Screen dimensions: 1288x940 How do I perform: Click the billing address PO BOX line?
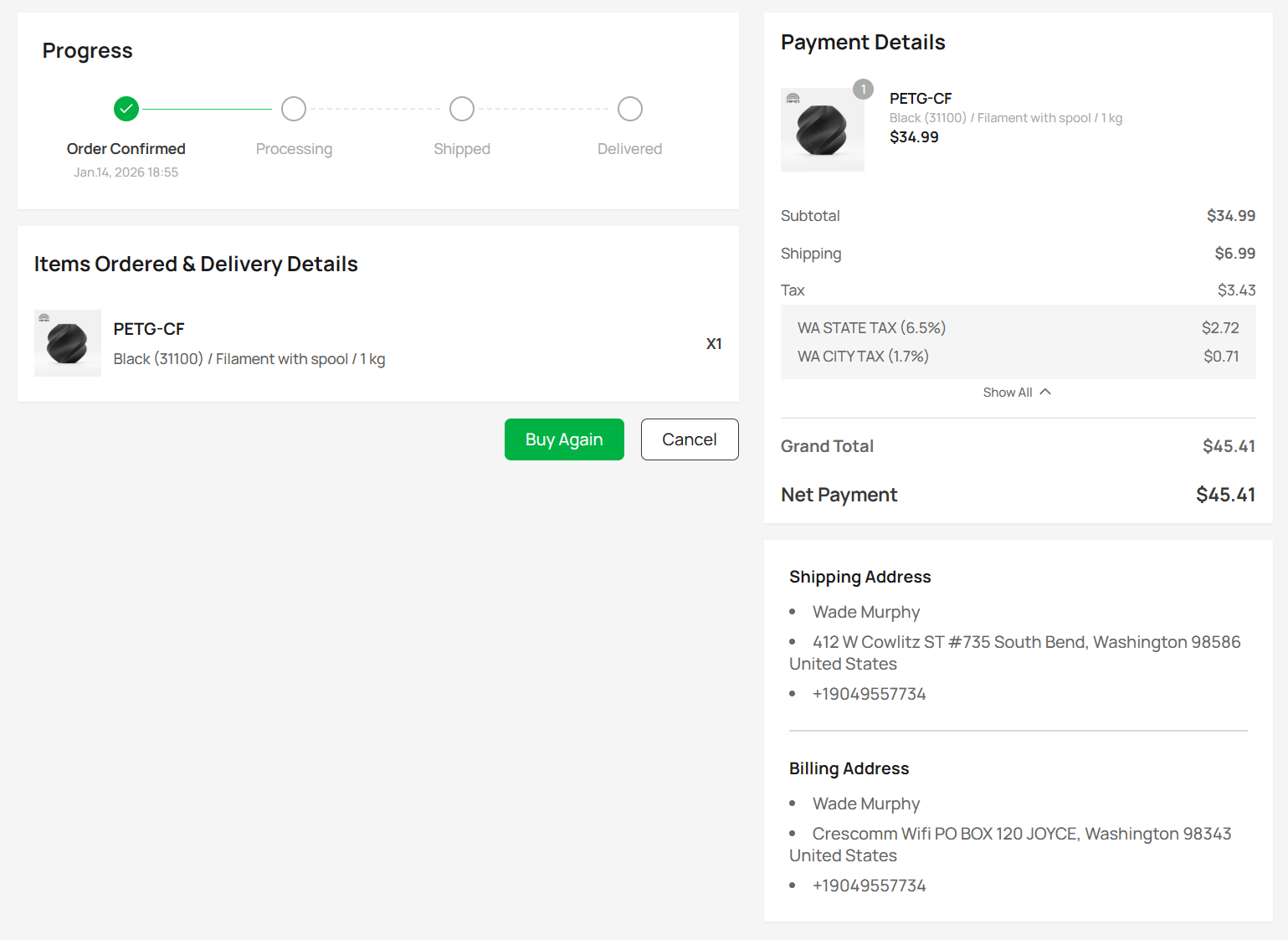(1021, 834)
